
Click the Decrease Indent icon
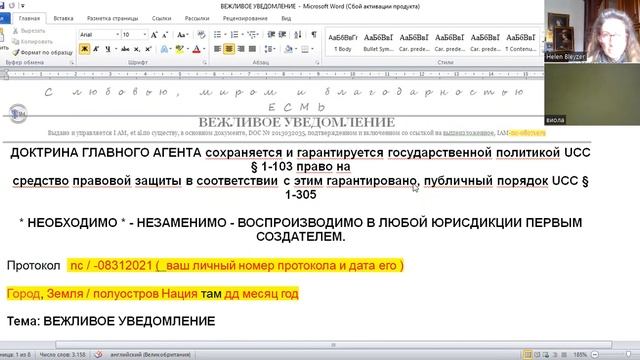[271, 35]
